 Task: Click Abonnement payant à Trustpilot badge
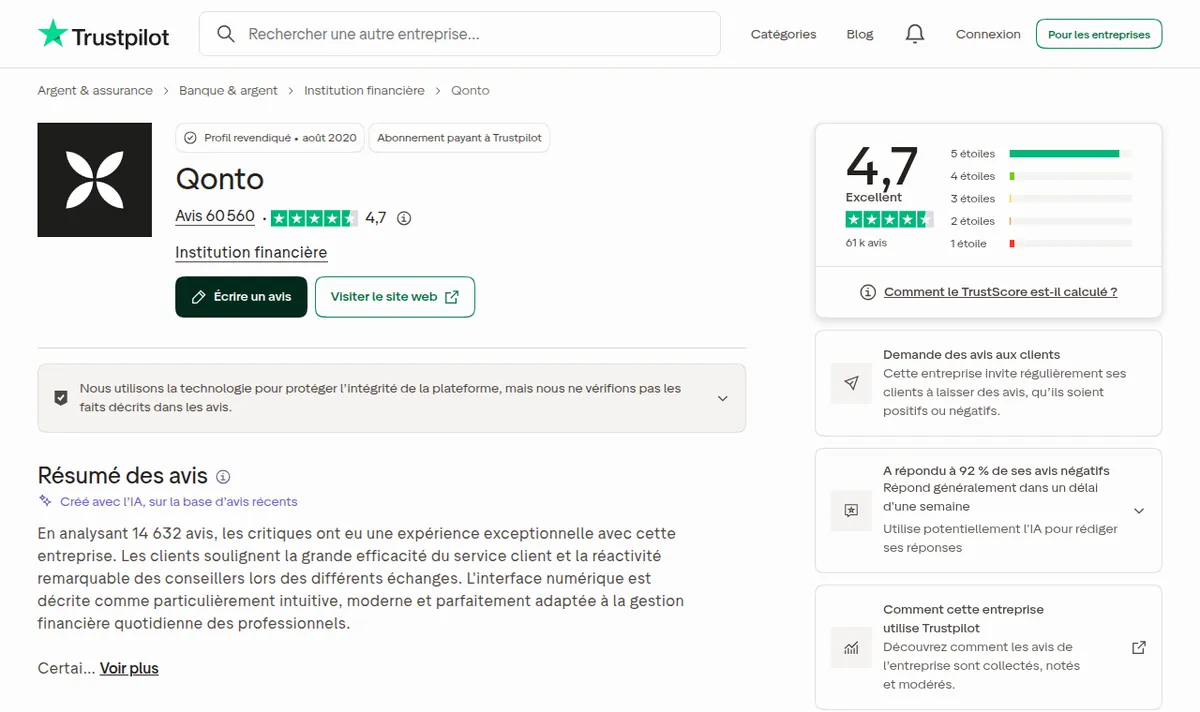pyautogui.click(x=459, y=138)
